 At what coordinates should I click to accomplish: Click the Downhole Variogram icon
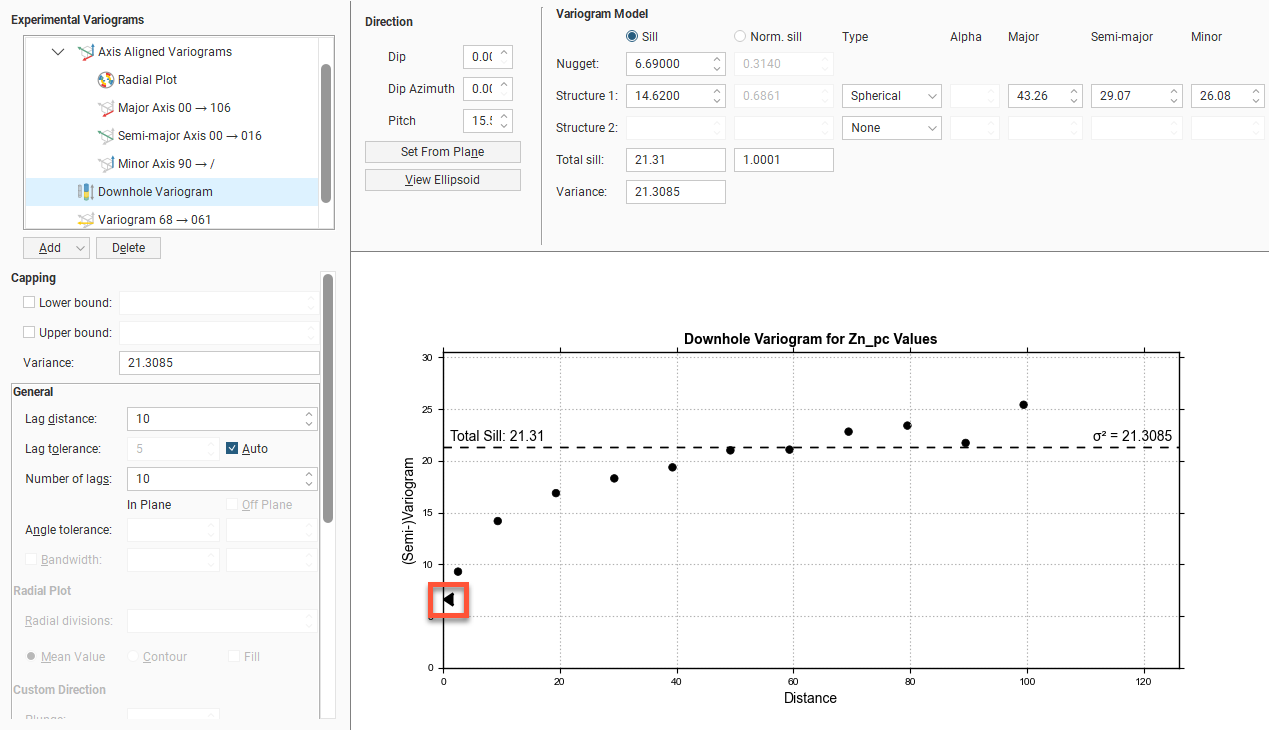point(86,192)
